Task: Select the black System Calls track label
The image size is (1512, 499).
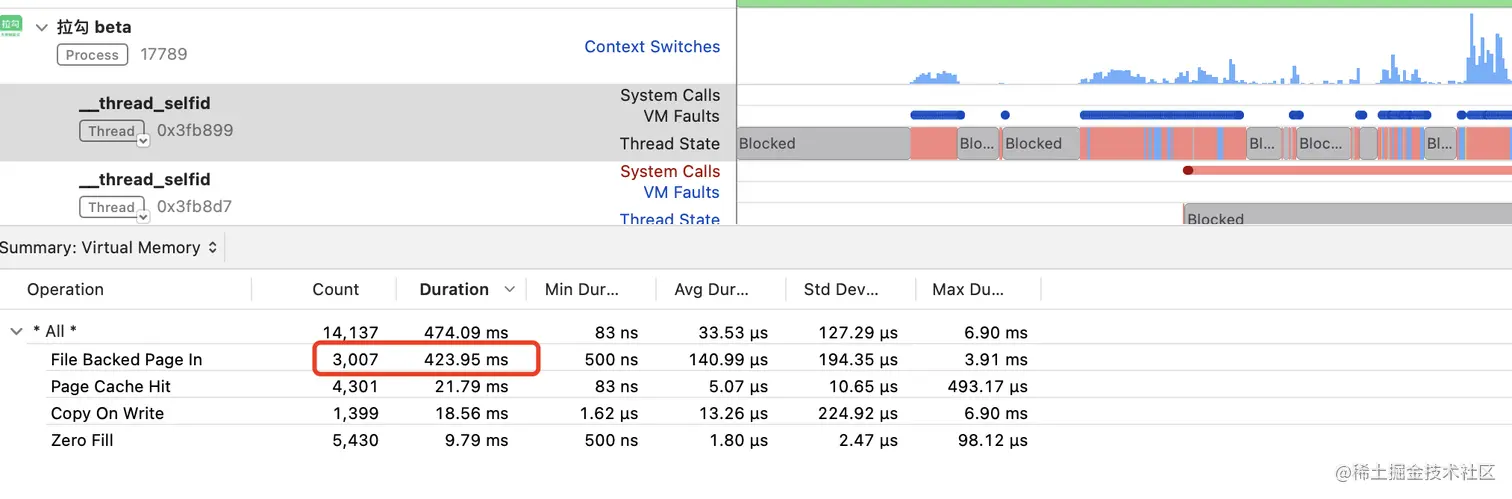Action: click(x=670, y=95)
